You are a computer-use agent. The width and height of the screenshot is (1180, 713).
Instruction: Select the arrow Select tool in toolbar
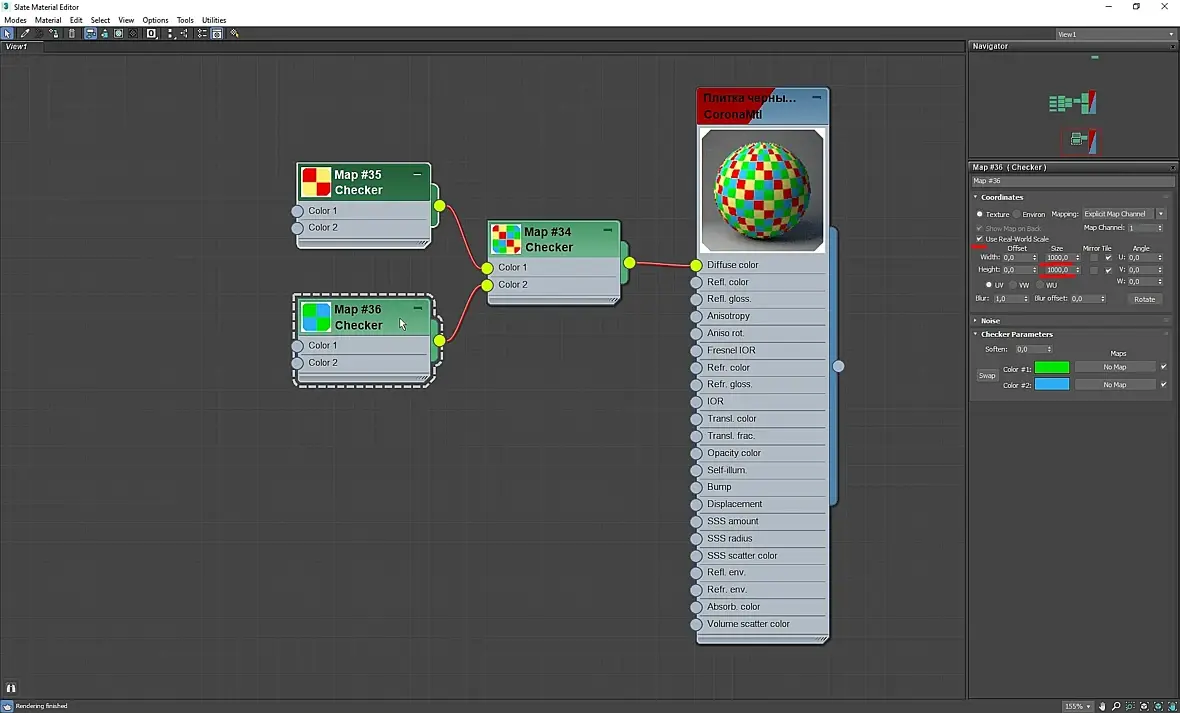coord(8,33)
